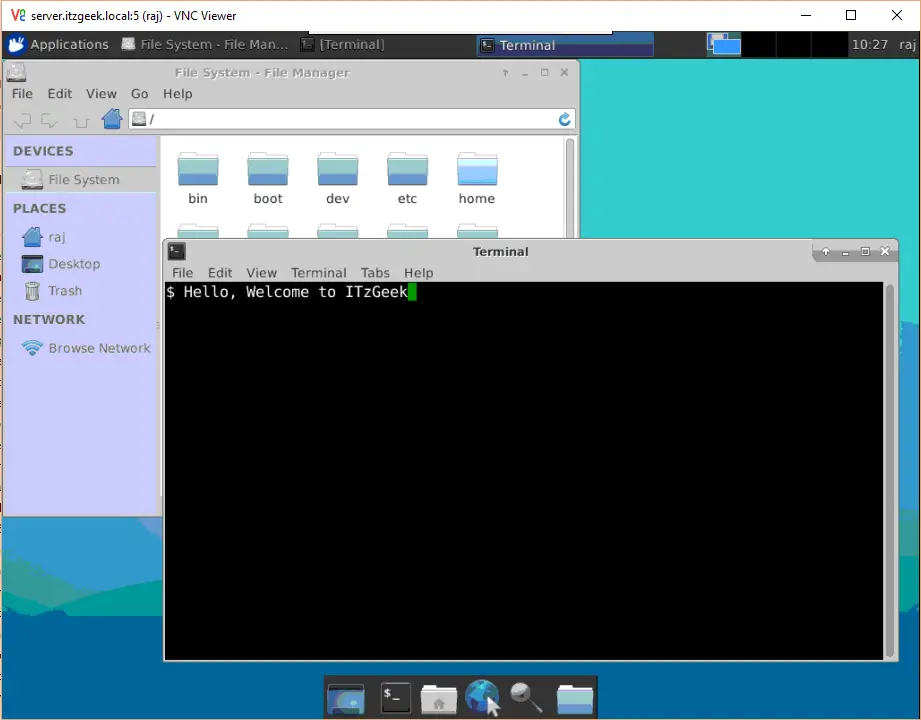The width and height of the screenshot is (921, 720).
Task: Open Edit menu in File Manager
Action: coord(59,93)
